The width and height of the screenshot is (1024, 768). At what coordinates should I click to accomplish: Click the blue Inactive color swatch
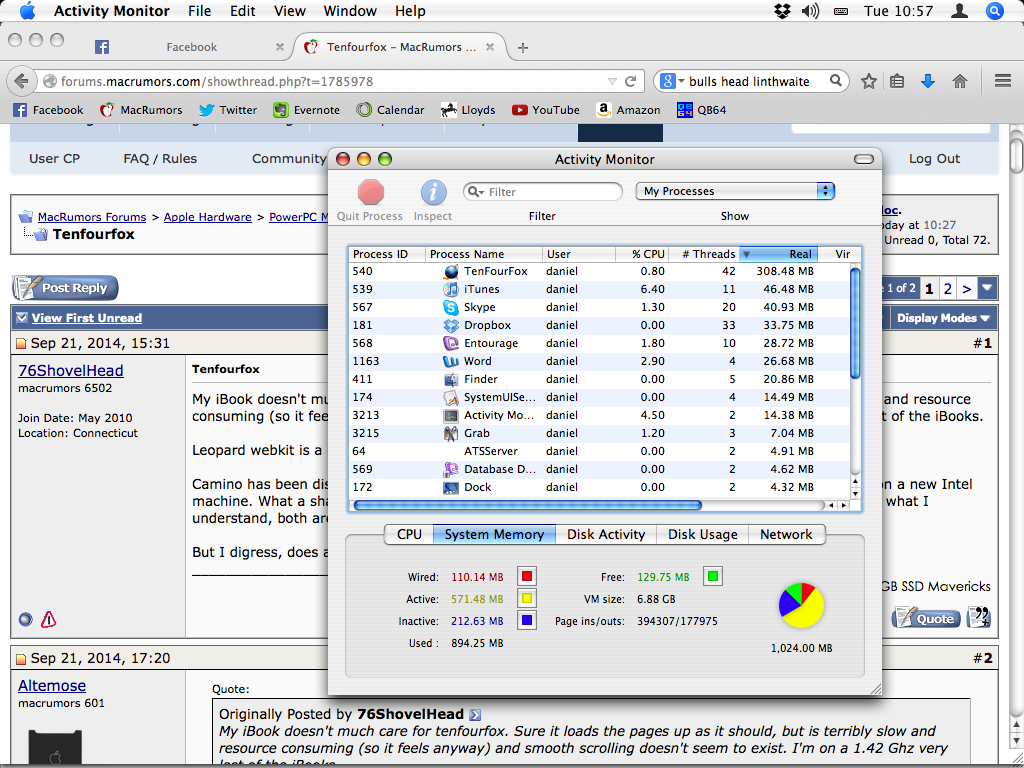pos(527,620)
